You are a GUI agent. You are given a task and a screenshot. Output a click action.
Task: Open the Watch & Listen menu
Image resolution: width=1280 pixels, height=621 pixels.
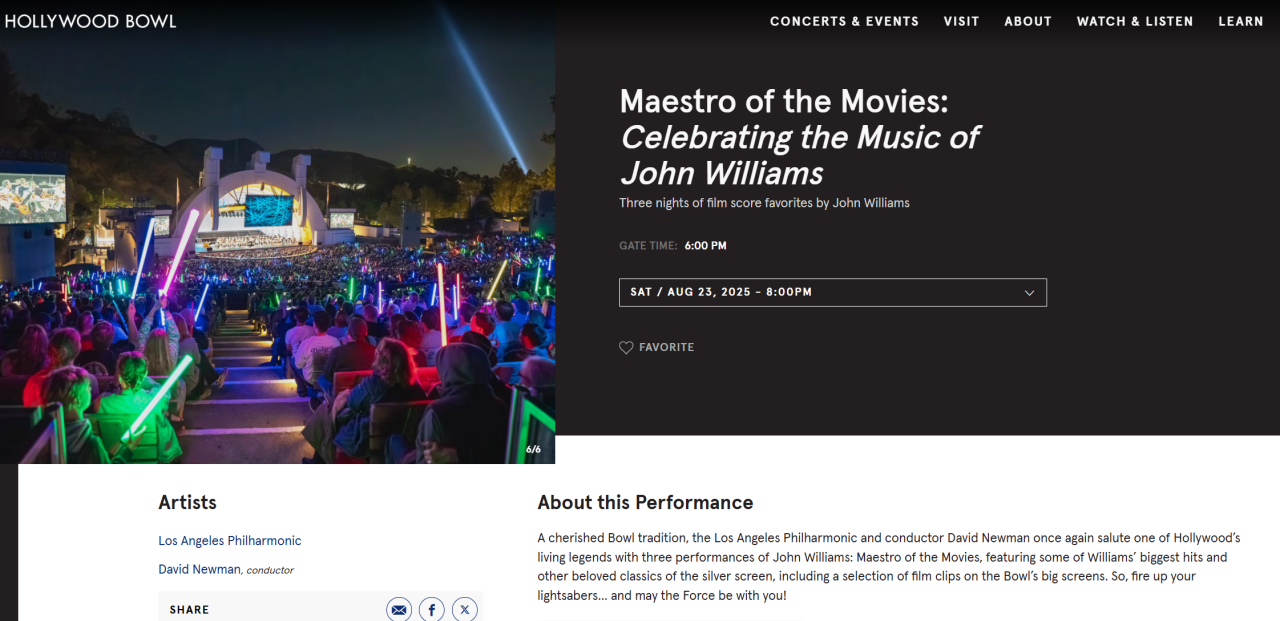point(1134,21)
